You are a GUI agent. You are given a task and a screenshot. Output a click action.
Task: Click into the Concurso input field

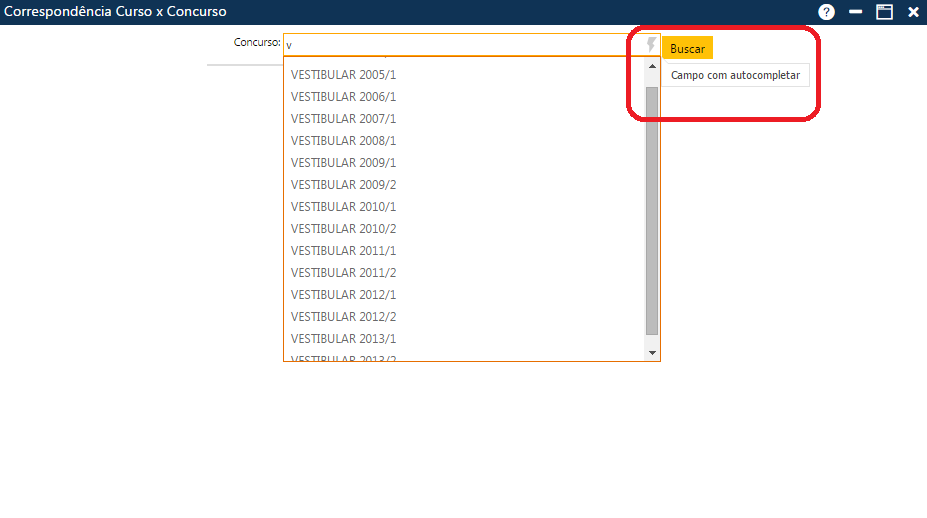[x=460, y=45]
